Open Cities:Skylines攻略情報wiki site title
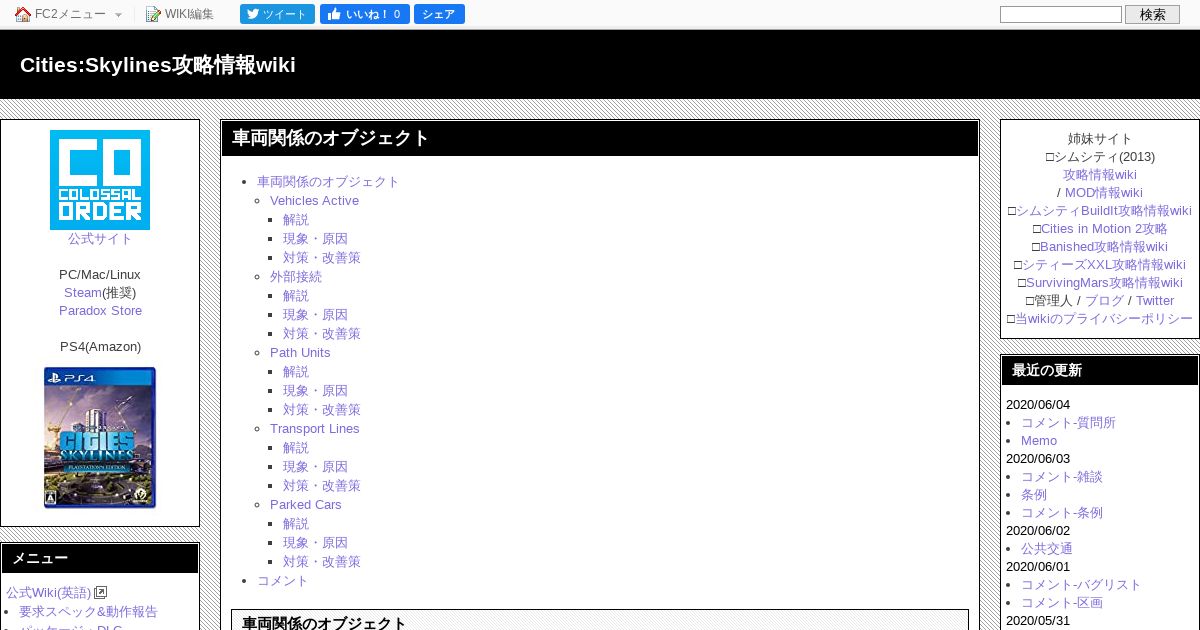This screenshot has width=1200, height=630. point(158,65)
